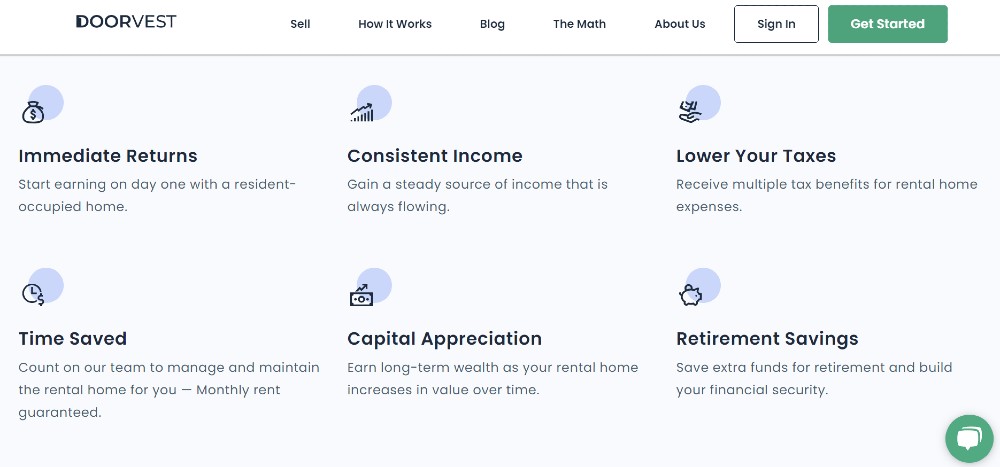Click the Sign In button
1000x467 pixels.
point(776,24)
